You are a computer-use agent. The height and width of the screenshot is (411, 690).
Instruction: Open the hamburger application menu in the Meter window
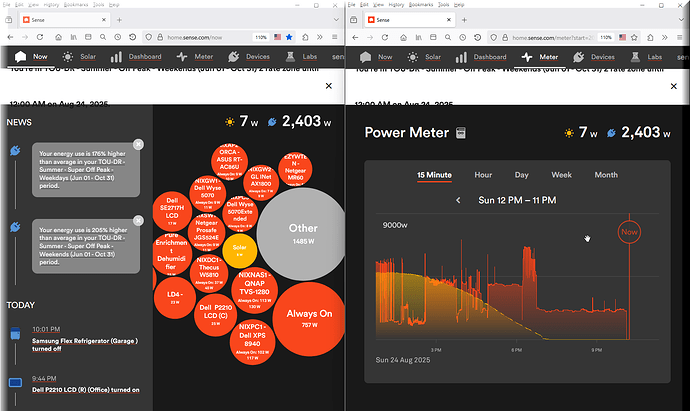tap(680, 38)
